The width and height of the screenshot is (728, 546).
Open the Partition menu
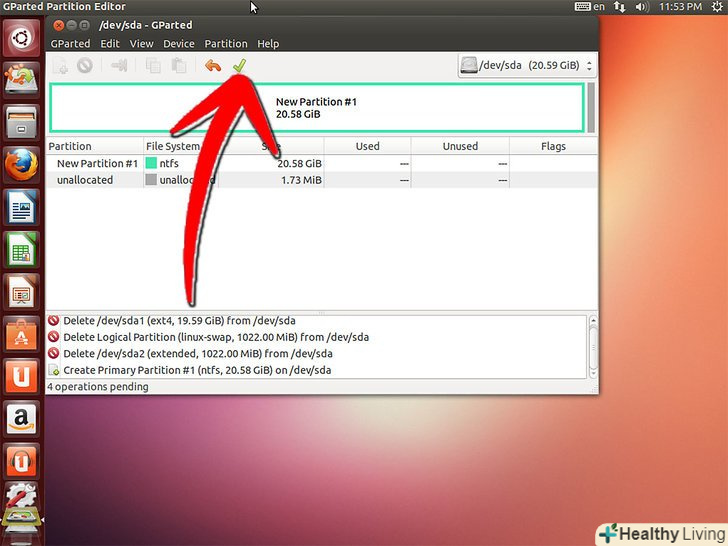point(226,44)
